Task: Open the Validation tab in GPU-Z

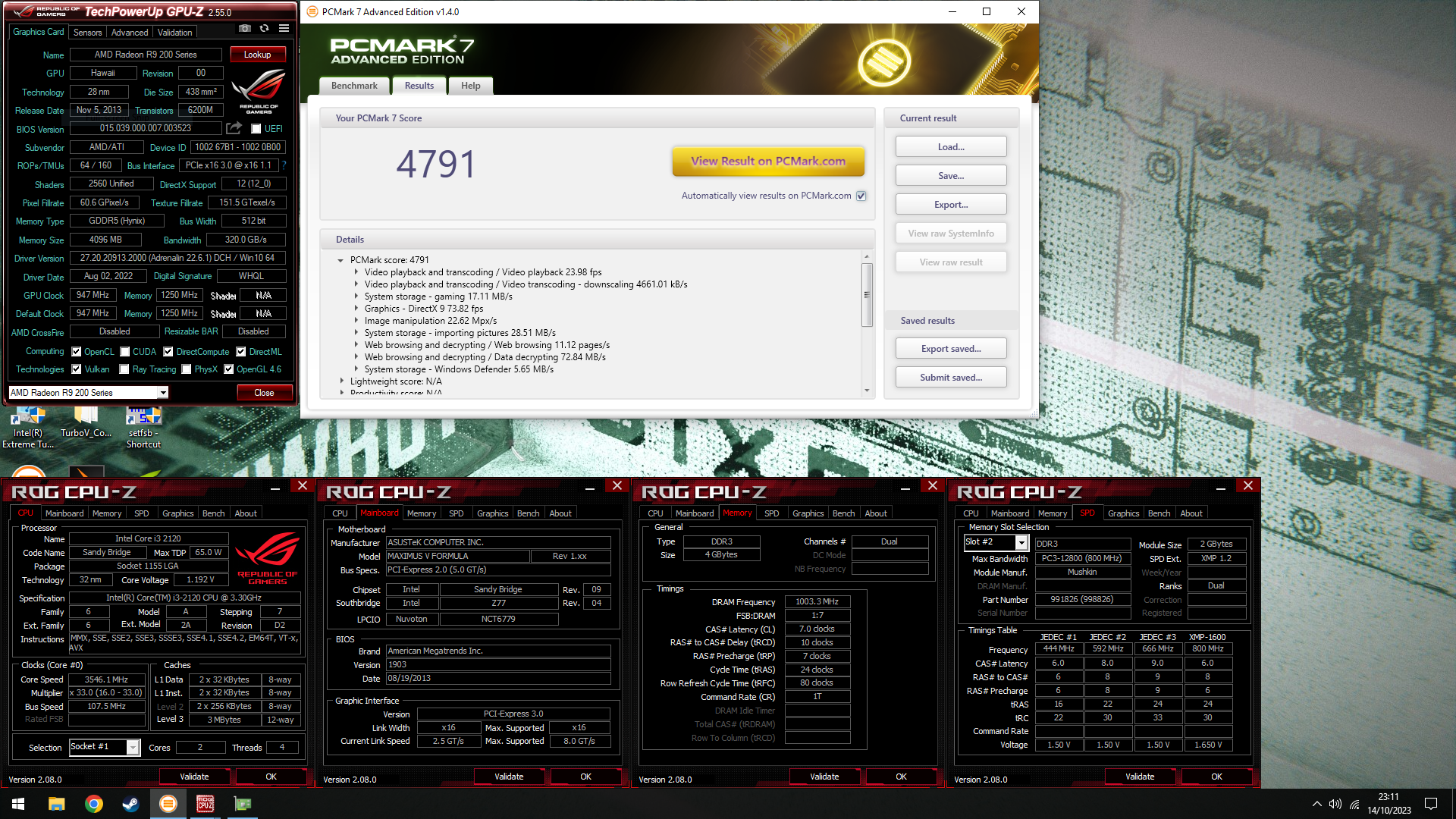Action: pyautogui.click(x=175, y=33)
